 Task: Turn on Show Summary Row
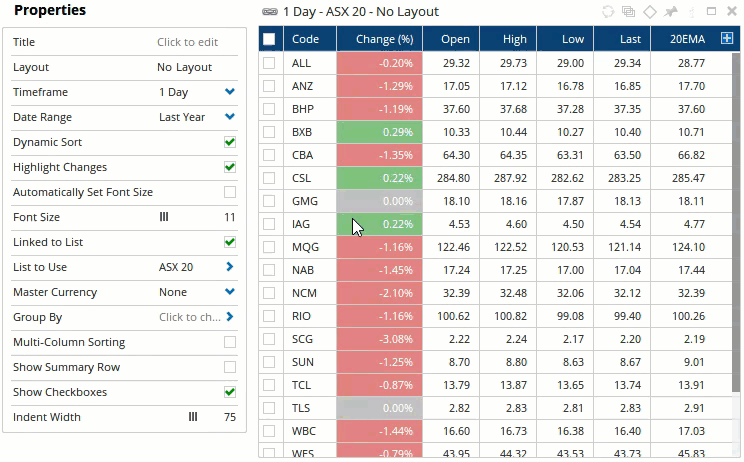(230, 367)
